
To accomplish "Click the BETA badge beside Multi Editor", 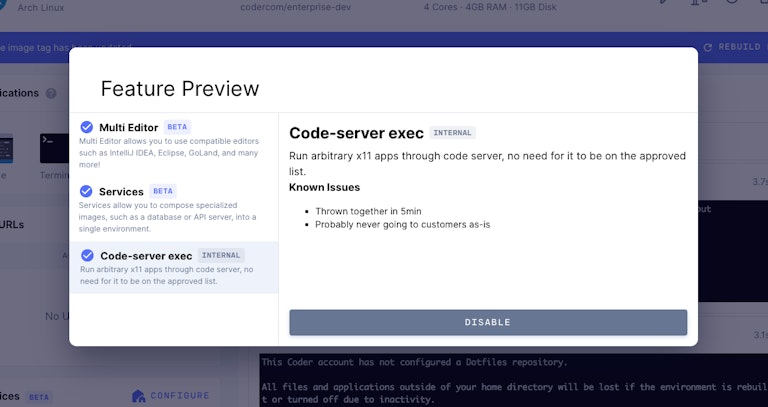I will [177, 127].
